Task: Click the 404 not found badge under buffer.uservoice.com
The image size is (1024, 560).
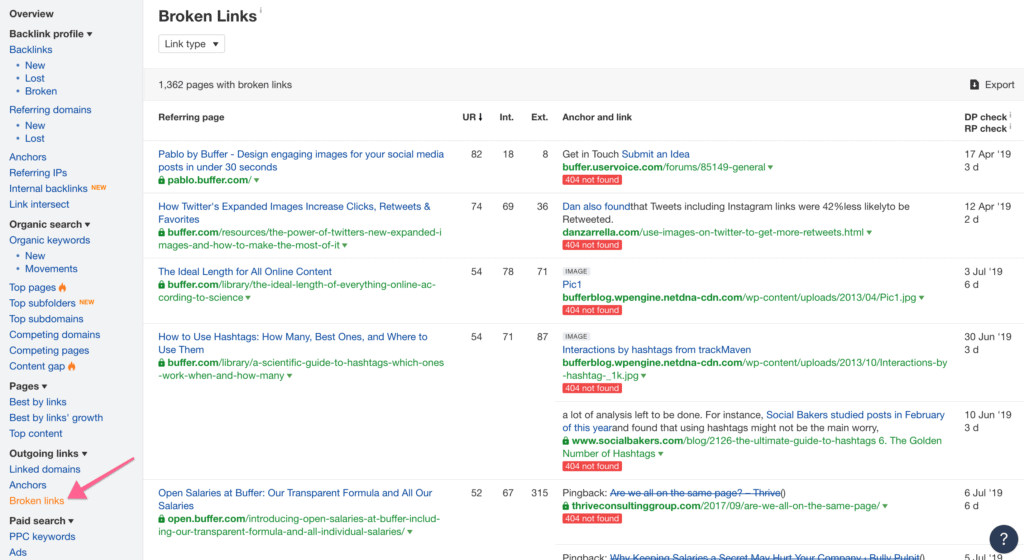Action: [x=591, y=180]
